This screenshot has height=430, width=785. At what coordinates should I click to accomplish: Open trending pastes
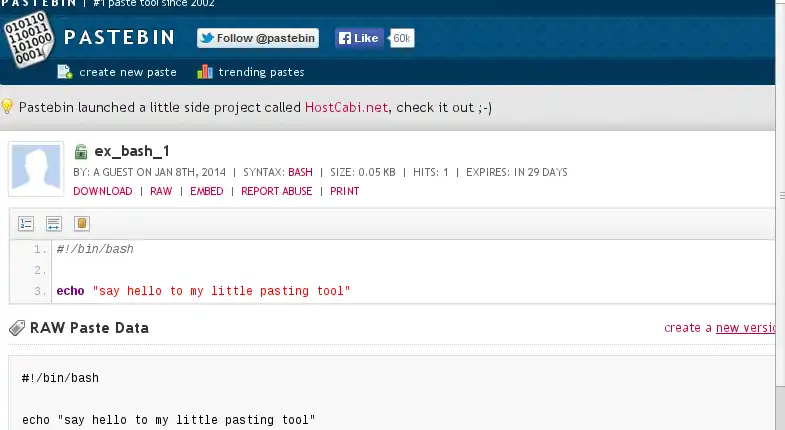click(261, 72)
